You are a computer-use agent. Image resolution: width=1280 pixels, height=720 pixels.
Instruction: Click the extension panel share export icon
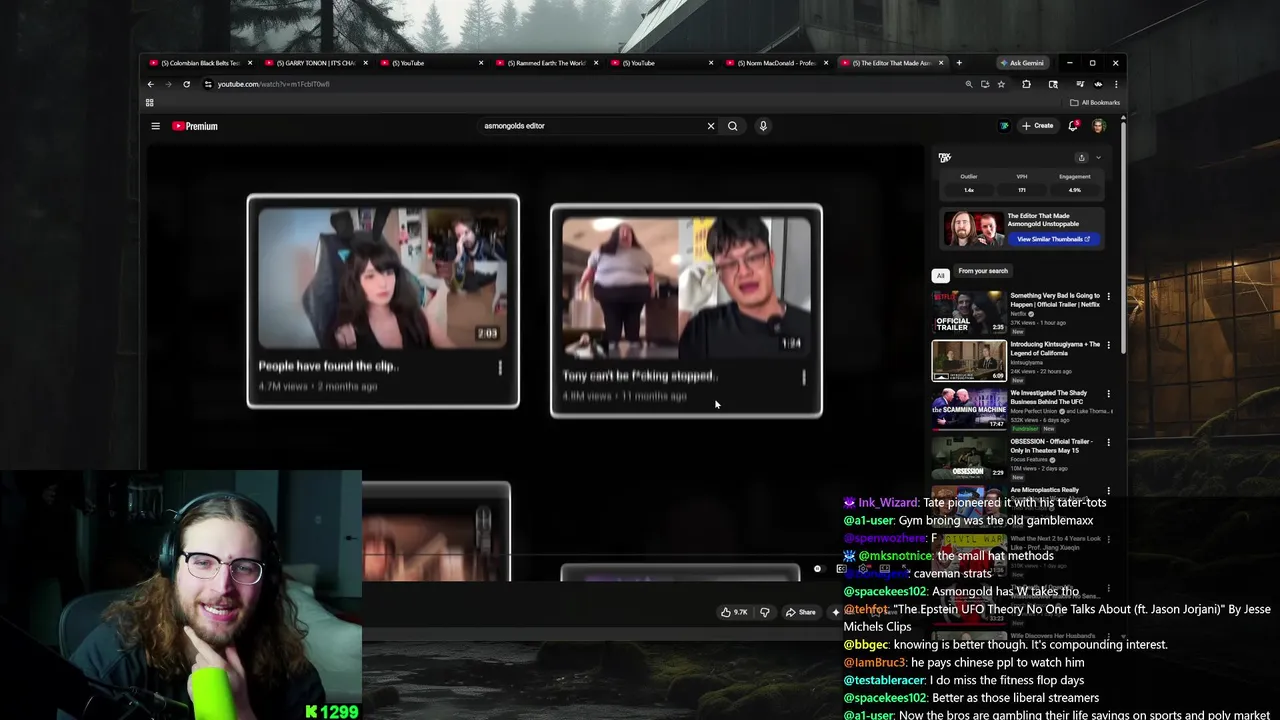(x=1081, y=157)
